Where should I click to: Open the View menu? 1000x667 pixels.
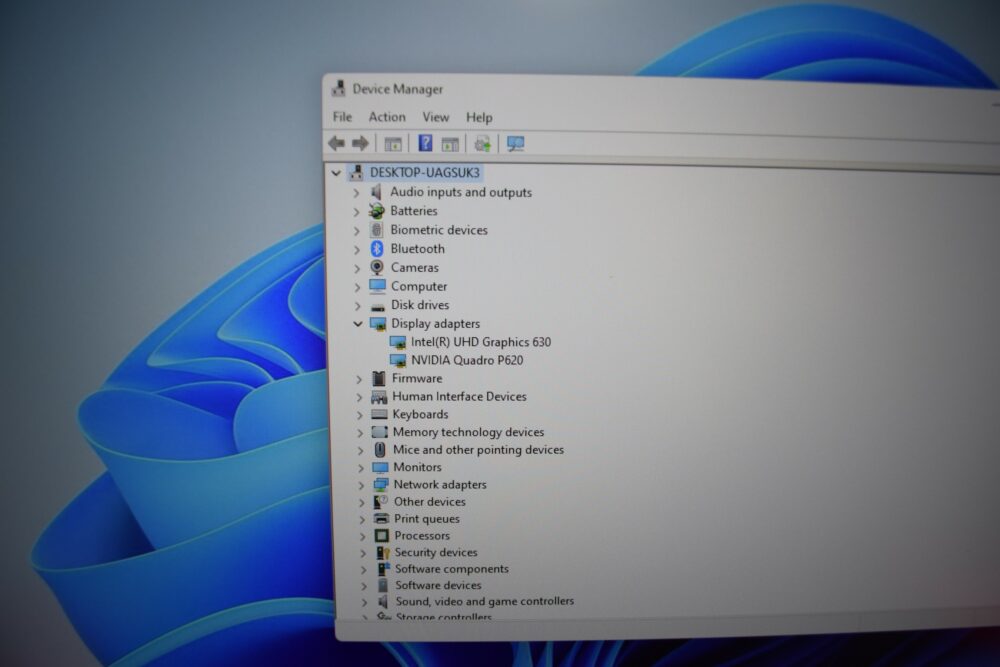[x=436, y=117]
